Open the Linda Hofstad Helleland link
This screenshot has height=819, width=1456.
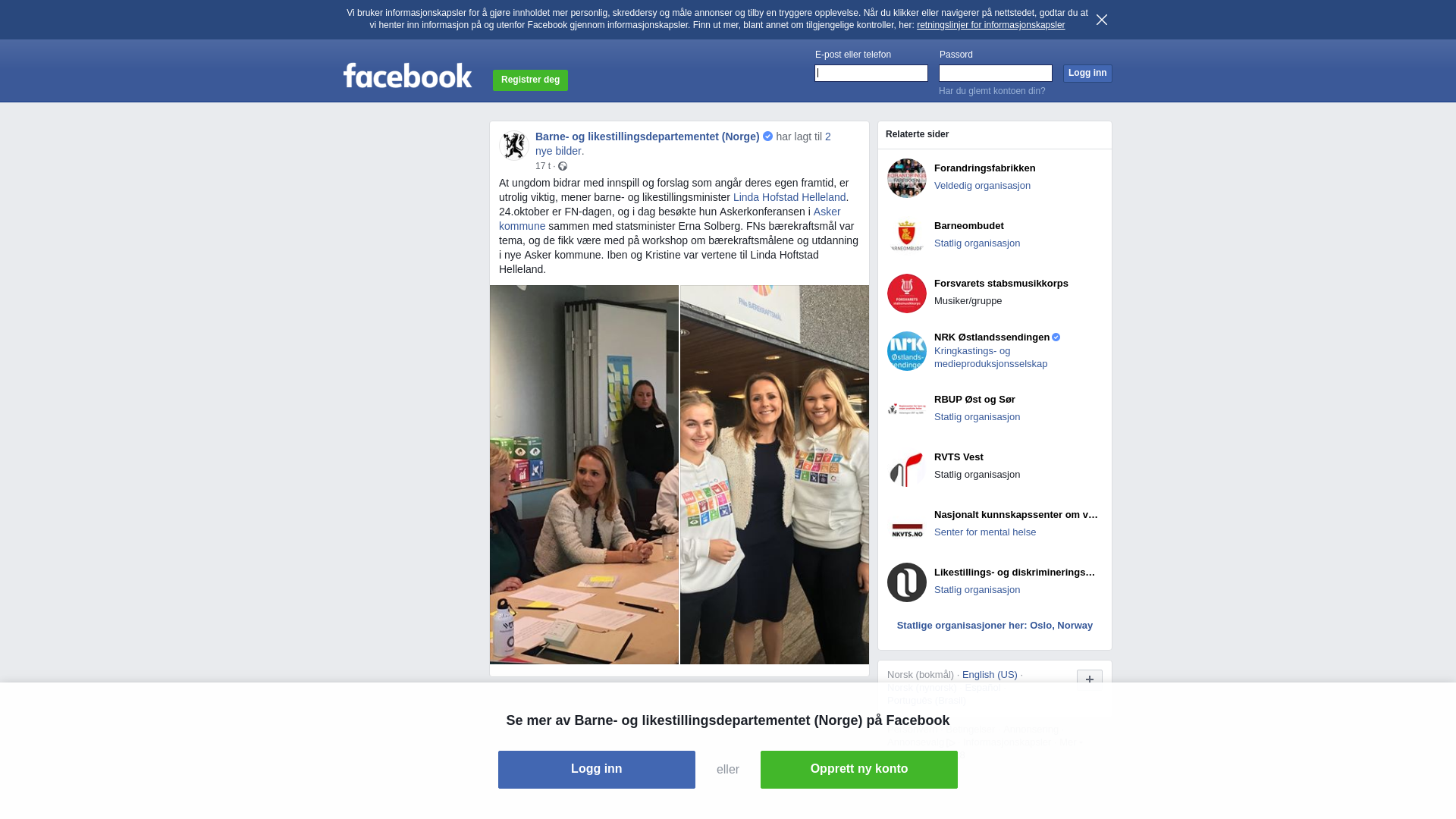789,197
